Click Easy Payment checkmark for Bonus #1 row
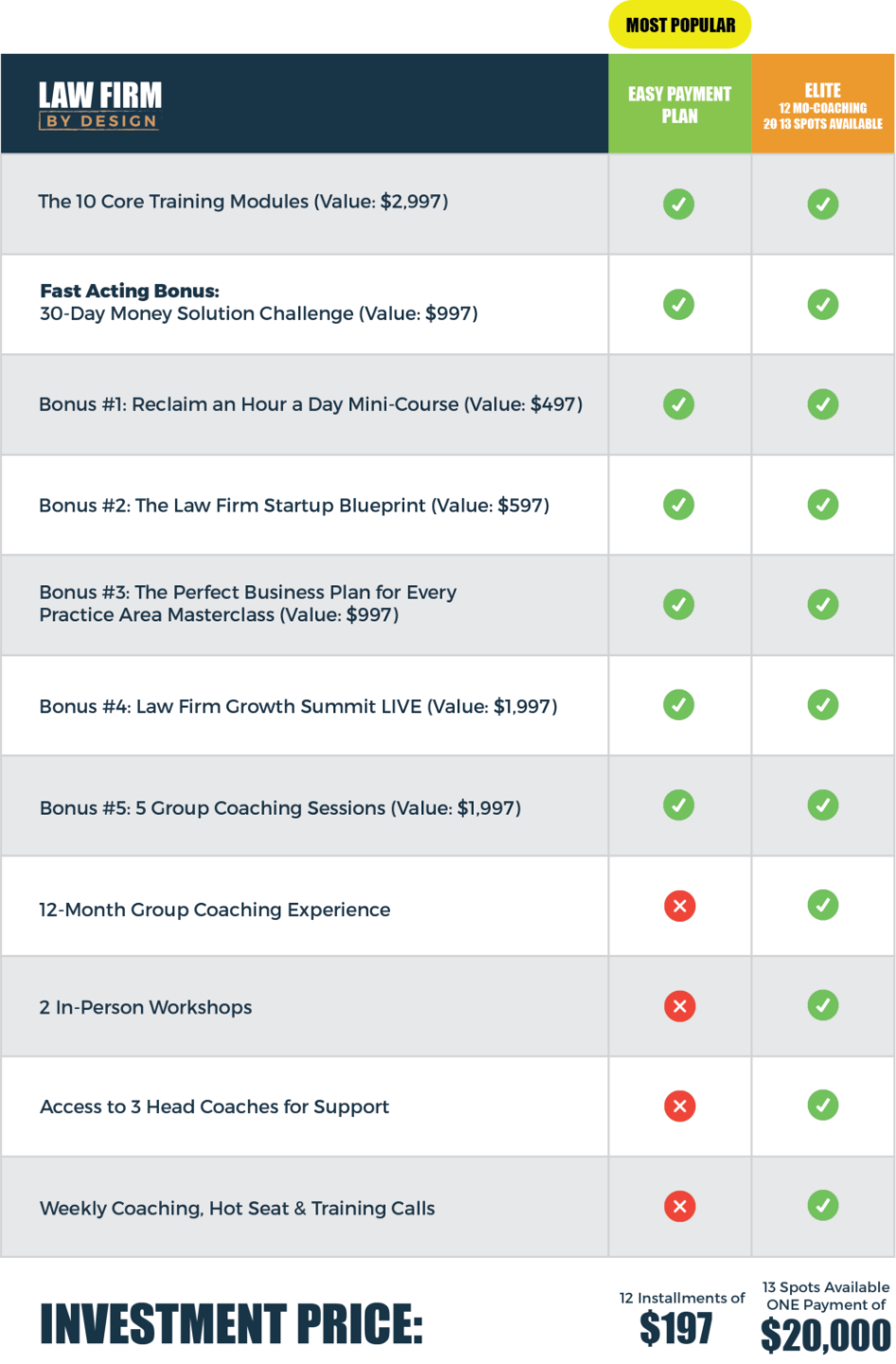 678,404
